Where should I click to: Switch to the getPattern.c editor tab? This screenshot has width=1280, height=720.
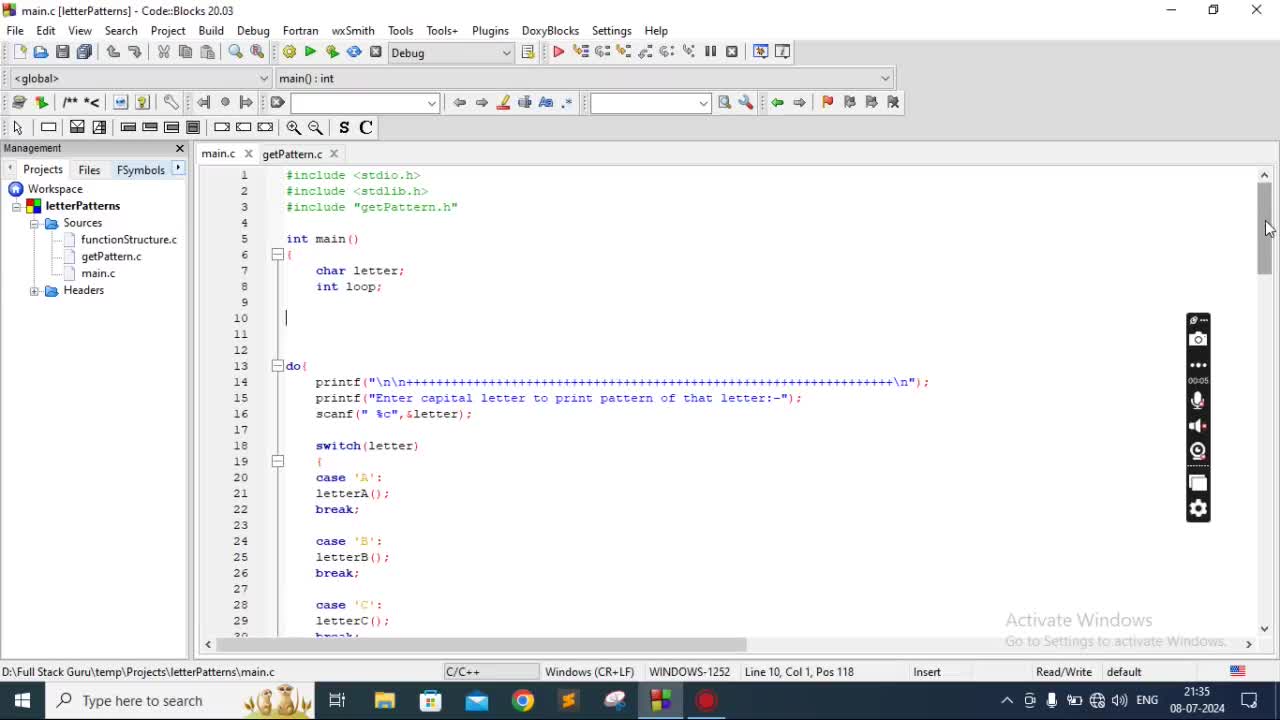292,154
